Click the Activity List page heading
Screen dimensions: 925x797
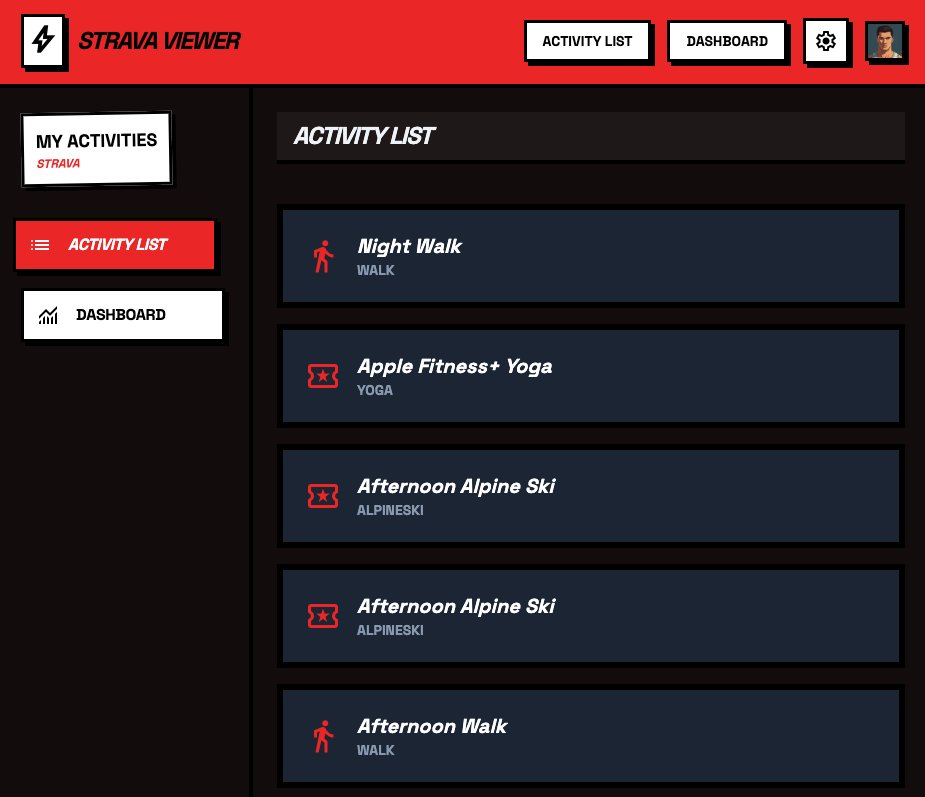tap(364, 136)
